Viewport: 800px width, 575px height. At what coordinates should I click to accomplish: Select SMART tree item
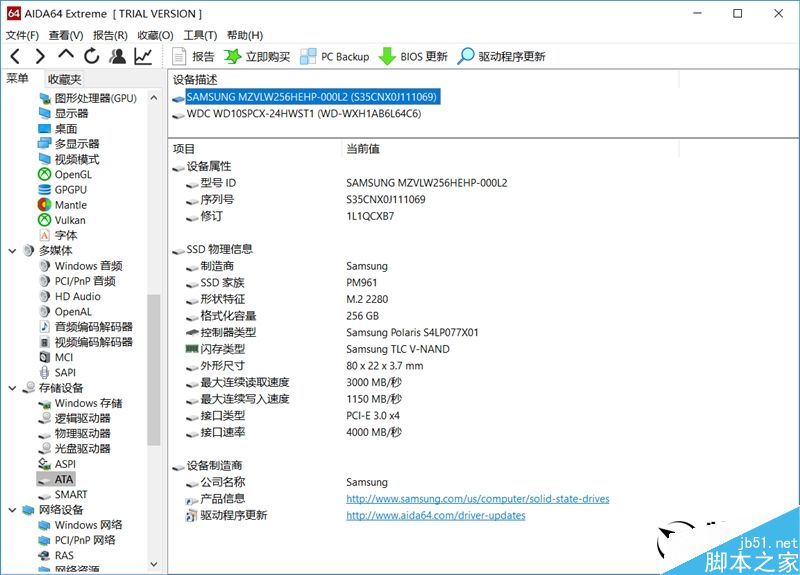coord(63,494)
